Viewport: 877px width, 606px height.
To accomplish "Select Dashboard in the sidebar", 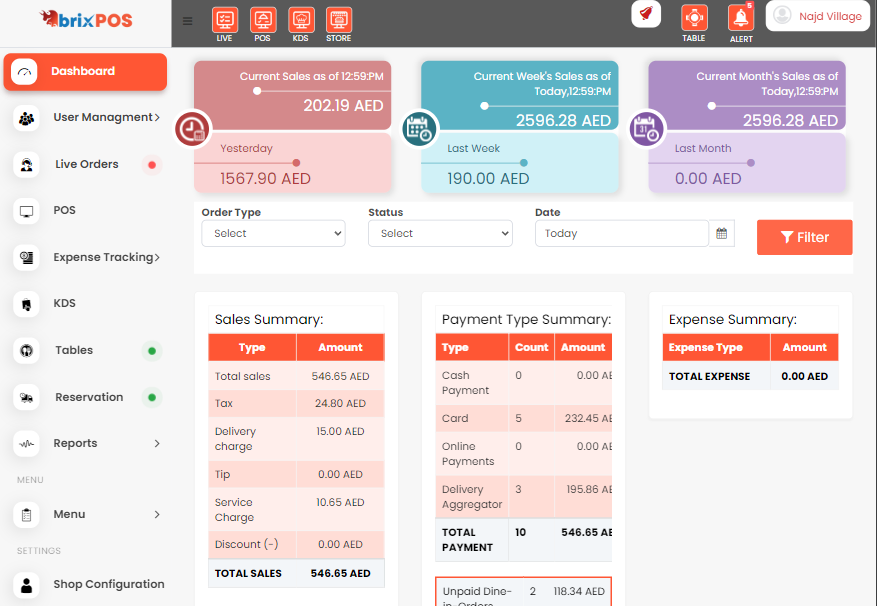I will point(84,71).
